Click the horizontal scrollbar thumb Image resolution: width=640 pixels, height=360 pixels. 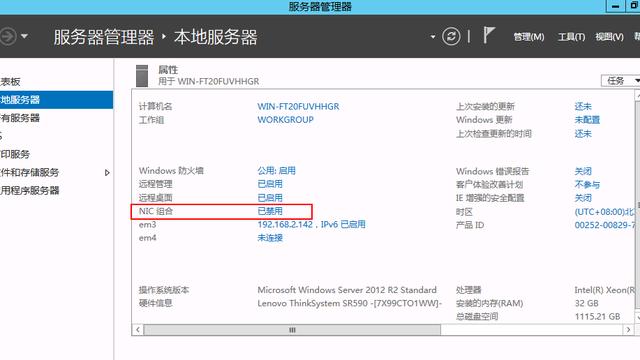[292, 330]
